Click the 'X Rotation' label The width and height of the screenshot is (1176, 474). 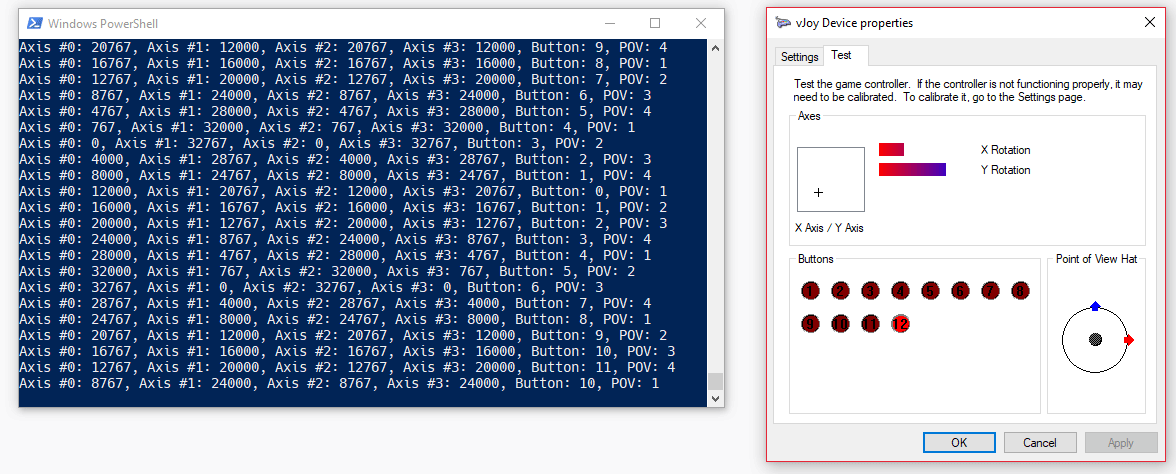[1005, 150]
